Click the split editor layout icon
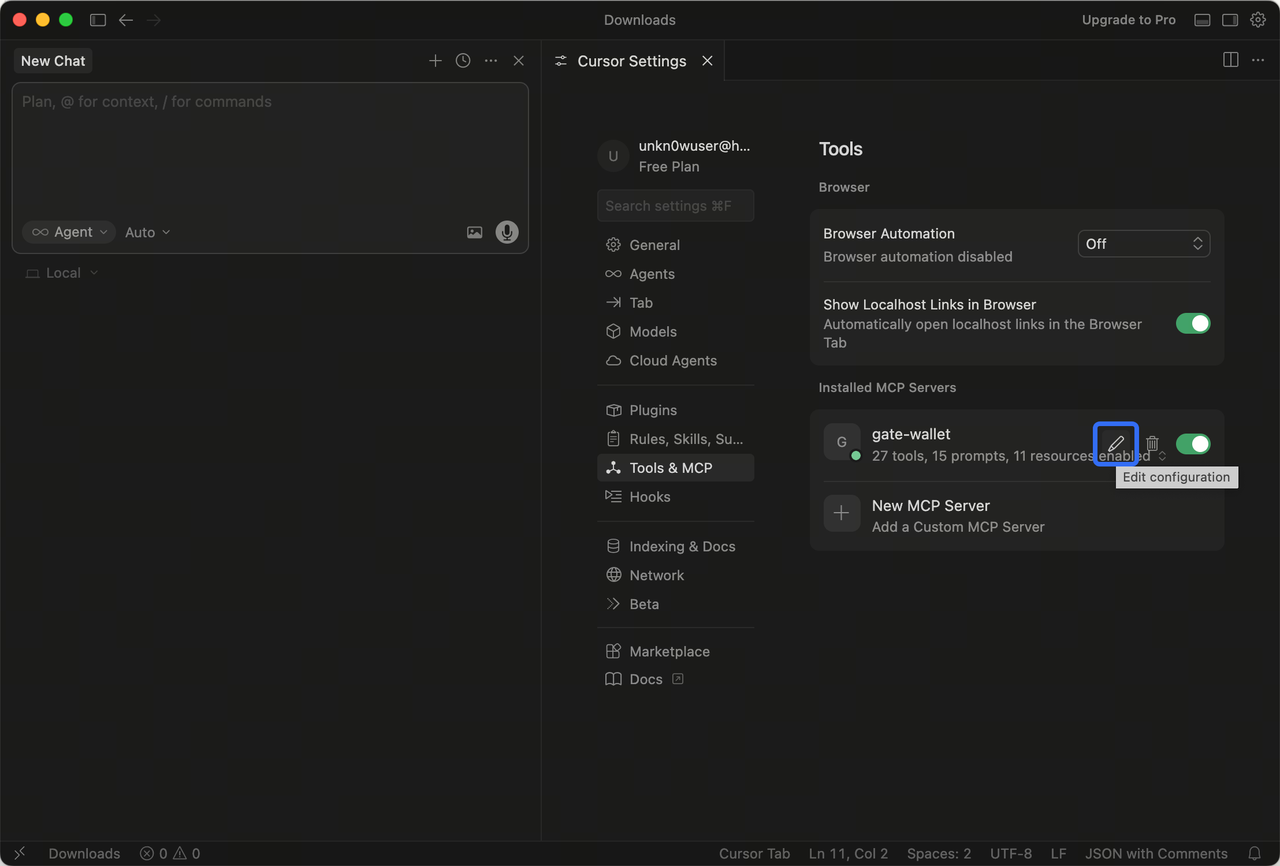Screen dimensions: 1280x866 point(1231,60)
